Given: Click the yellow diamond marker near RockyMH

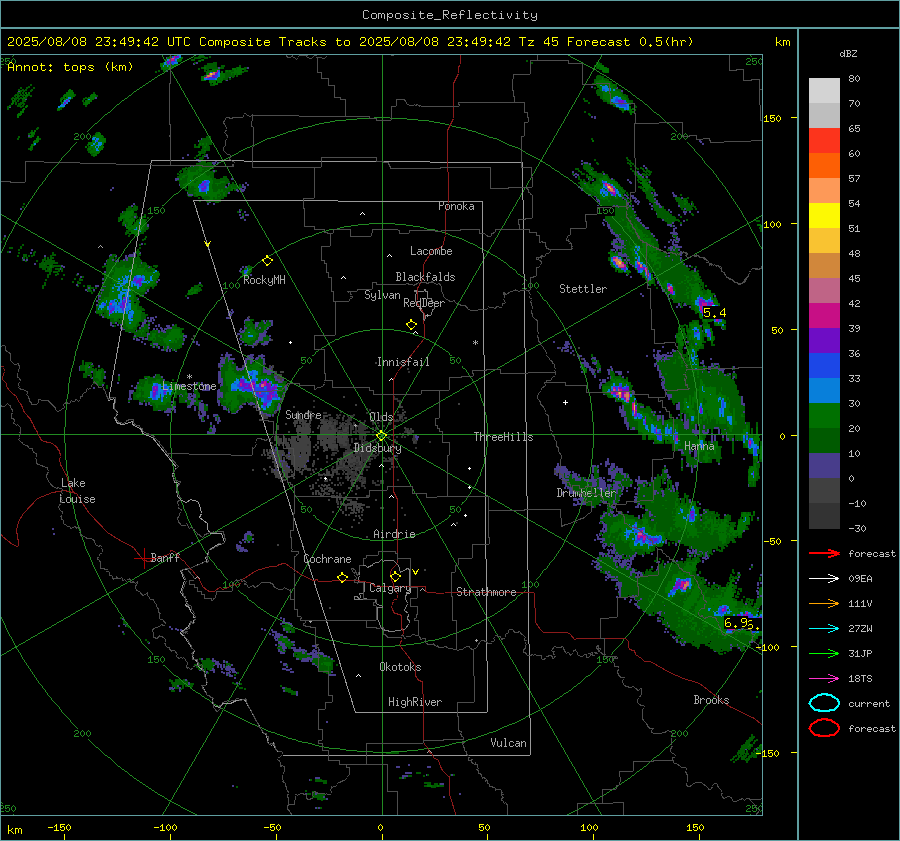Looking at the screenshot, I should tap(267, 261).
